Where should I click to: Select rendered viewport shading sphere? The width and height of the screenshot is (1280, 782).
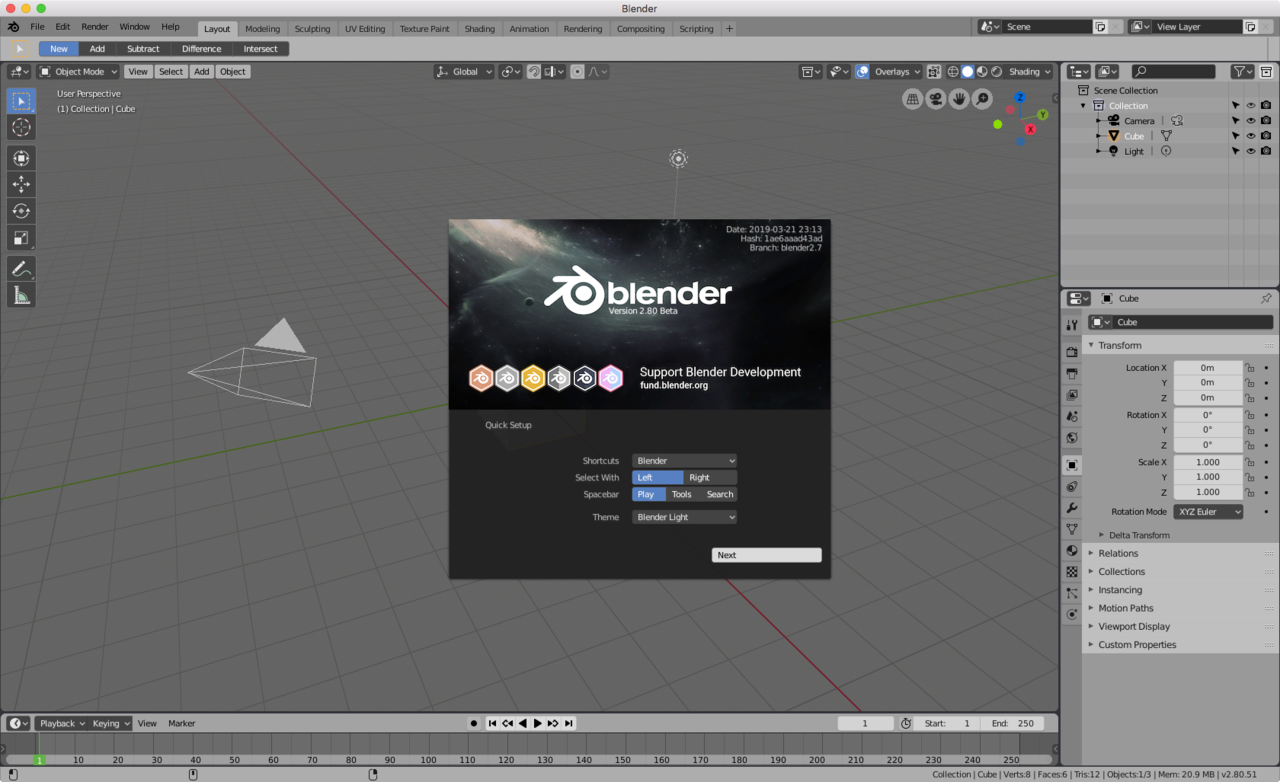[x=996, y=72]
